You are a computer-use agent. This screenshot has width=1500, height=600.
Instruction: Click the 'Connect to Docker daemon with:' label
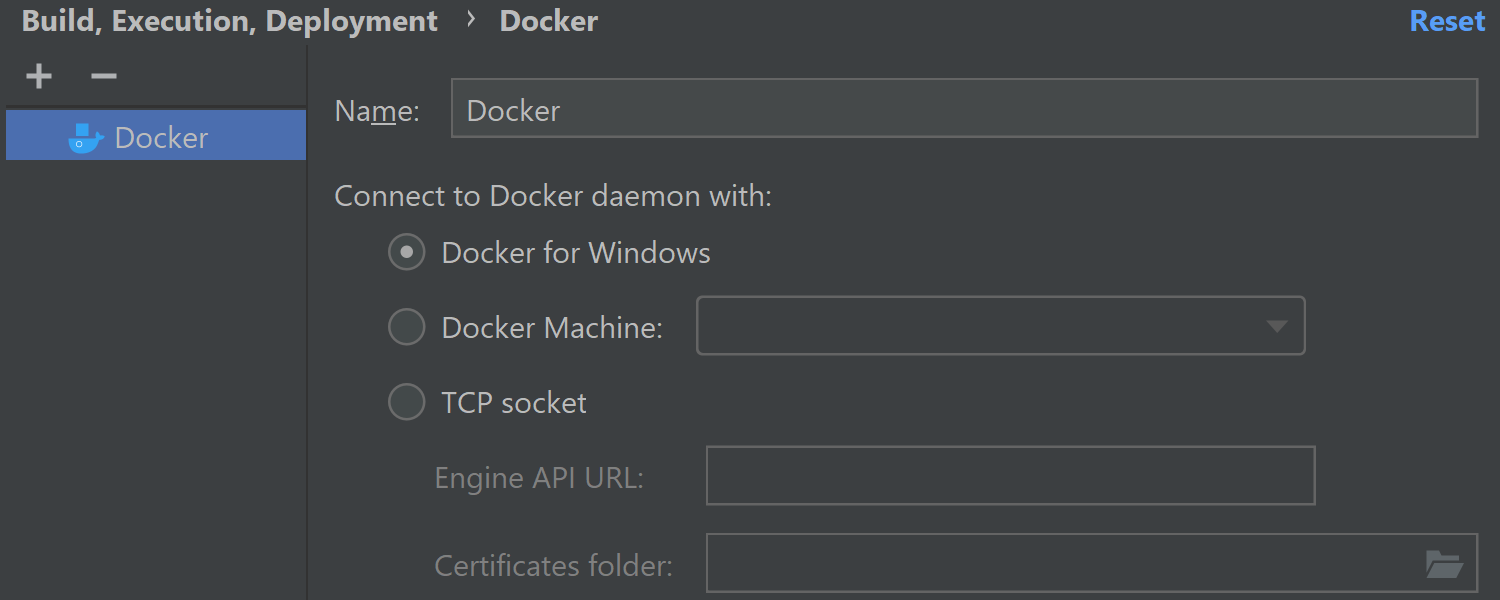[x=553, y=196]
